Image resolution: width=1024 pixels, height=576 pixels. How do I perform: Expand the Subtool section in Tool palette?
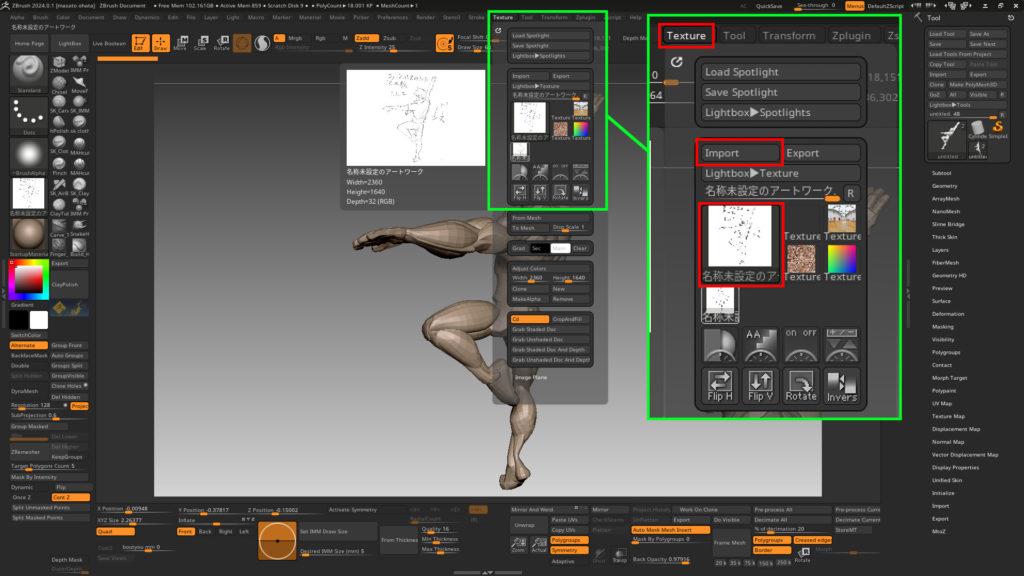pyautogui.click(x=942, y=174)
